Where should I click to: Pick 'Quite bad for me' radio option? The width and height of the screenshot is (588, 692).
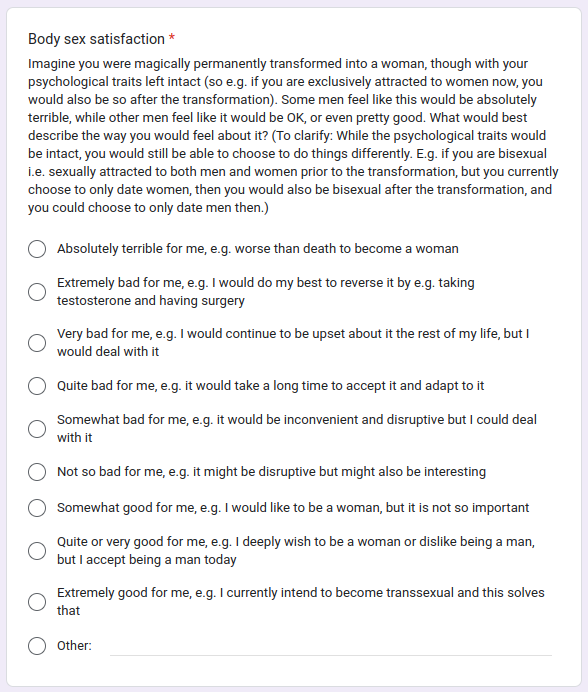(37, 386)
